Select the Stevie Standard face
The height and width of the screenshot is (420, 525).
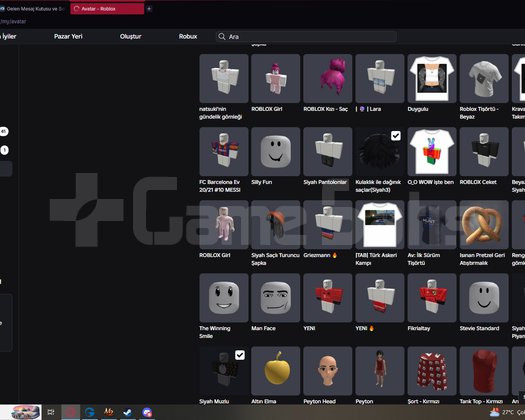[x=484, y=298]
